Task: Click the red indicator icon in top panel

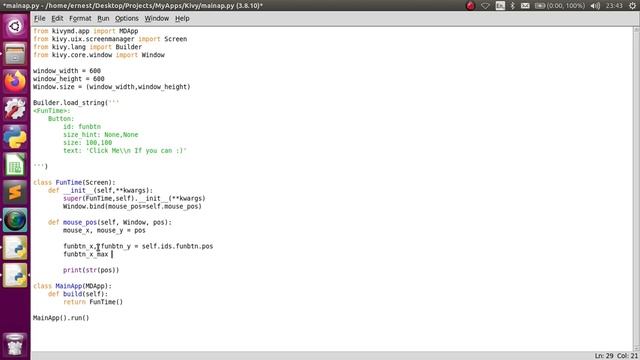Action: click(x=471, y=6)
